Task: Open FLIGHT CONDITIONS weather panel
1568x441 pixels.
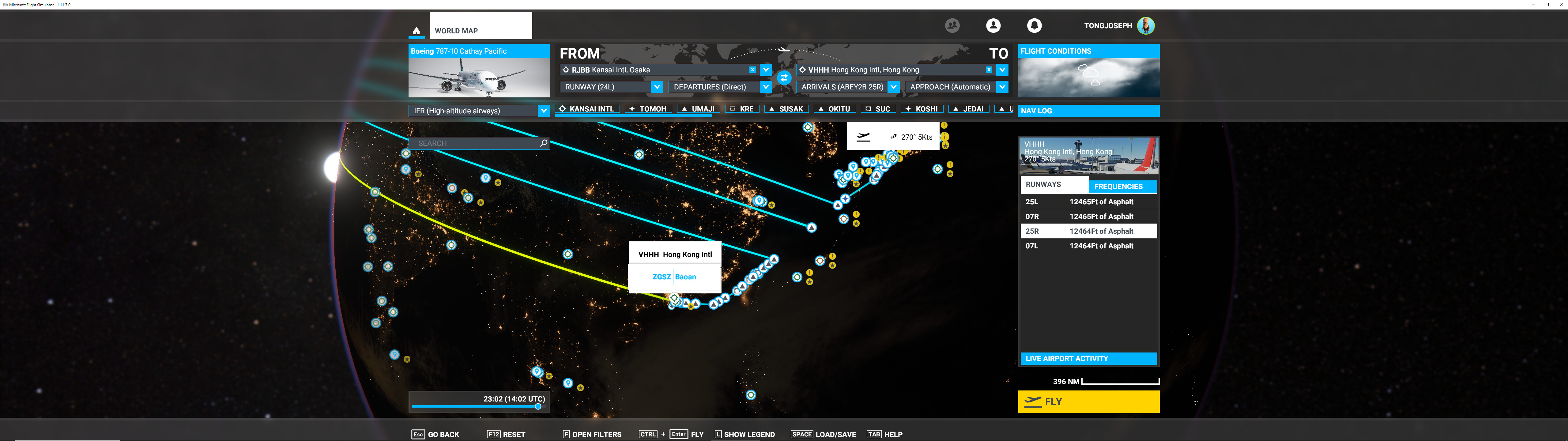Action: coord(1088,71)
